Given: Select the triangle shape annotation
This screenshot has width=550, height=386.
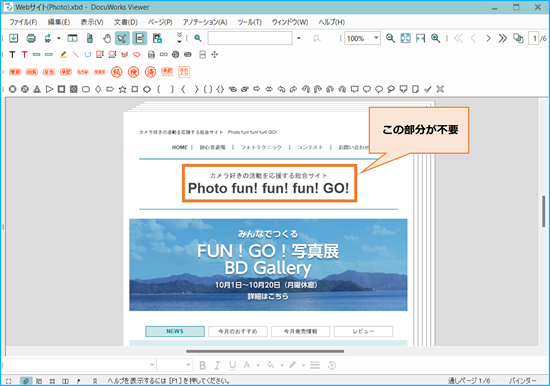Looking at the screenshot, I should pyautogui.click(x=37, y=89).
